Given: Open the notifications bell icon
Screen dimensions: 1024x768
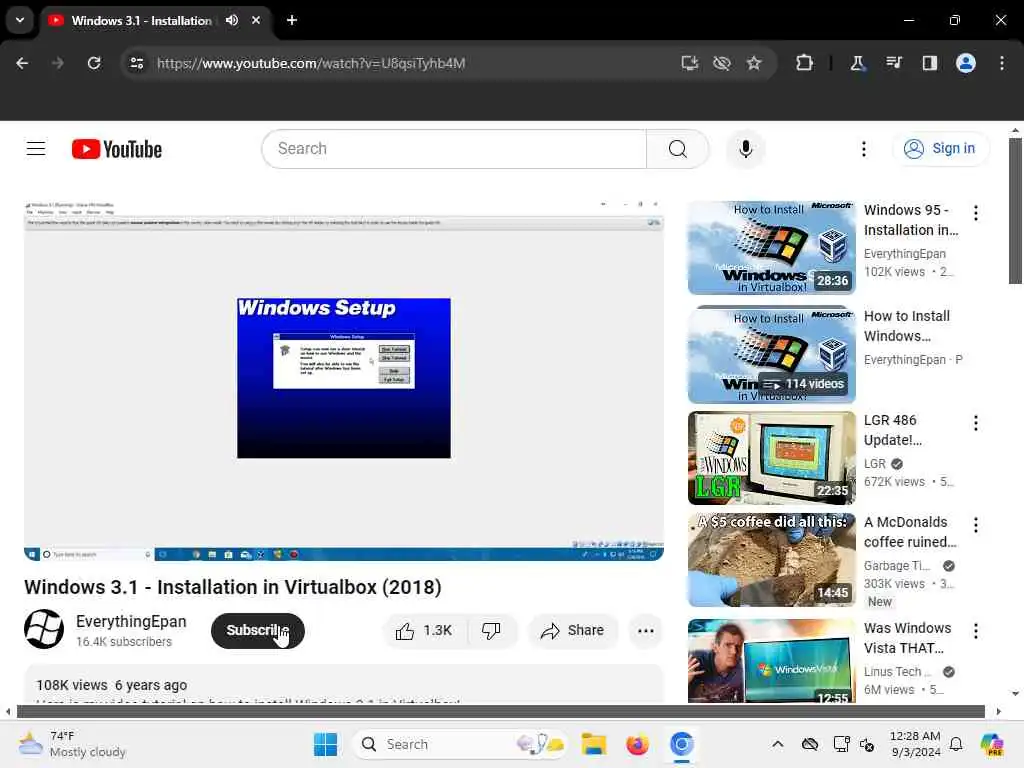Looking at the screenshot, I should coord(956,744).
